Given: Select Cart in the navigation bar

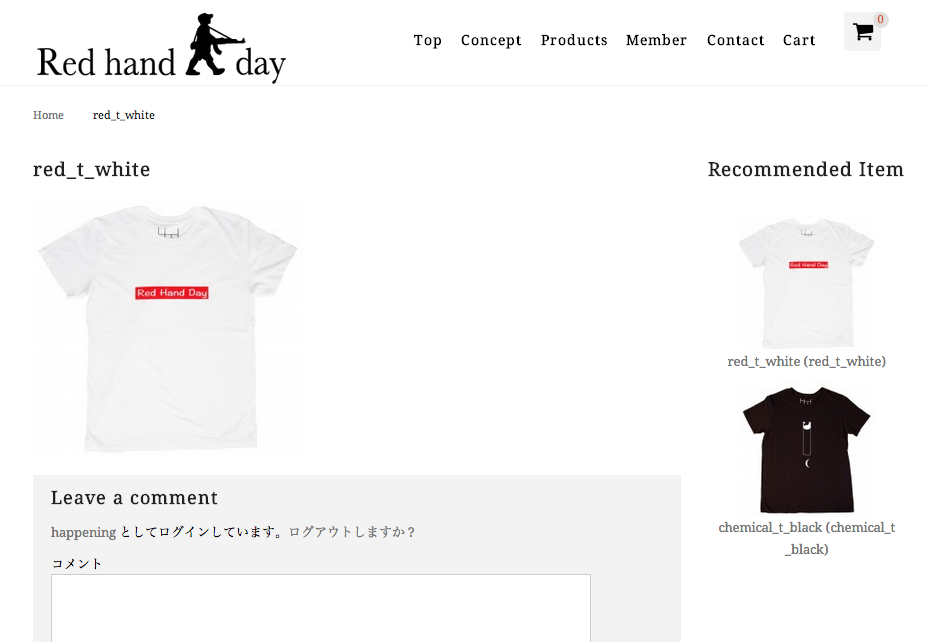Looking at the screenshot, I should pos(799,40).
